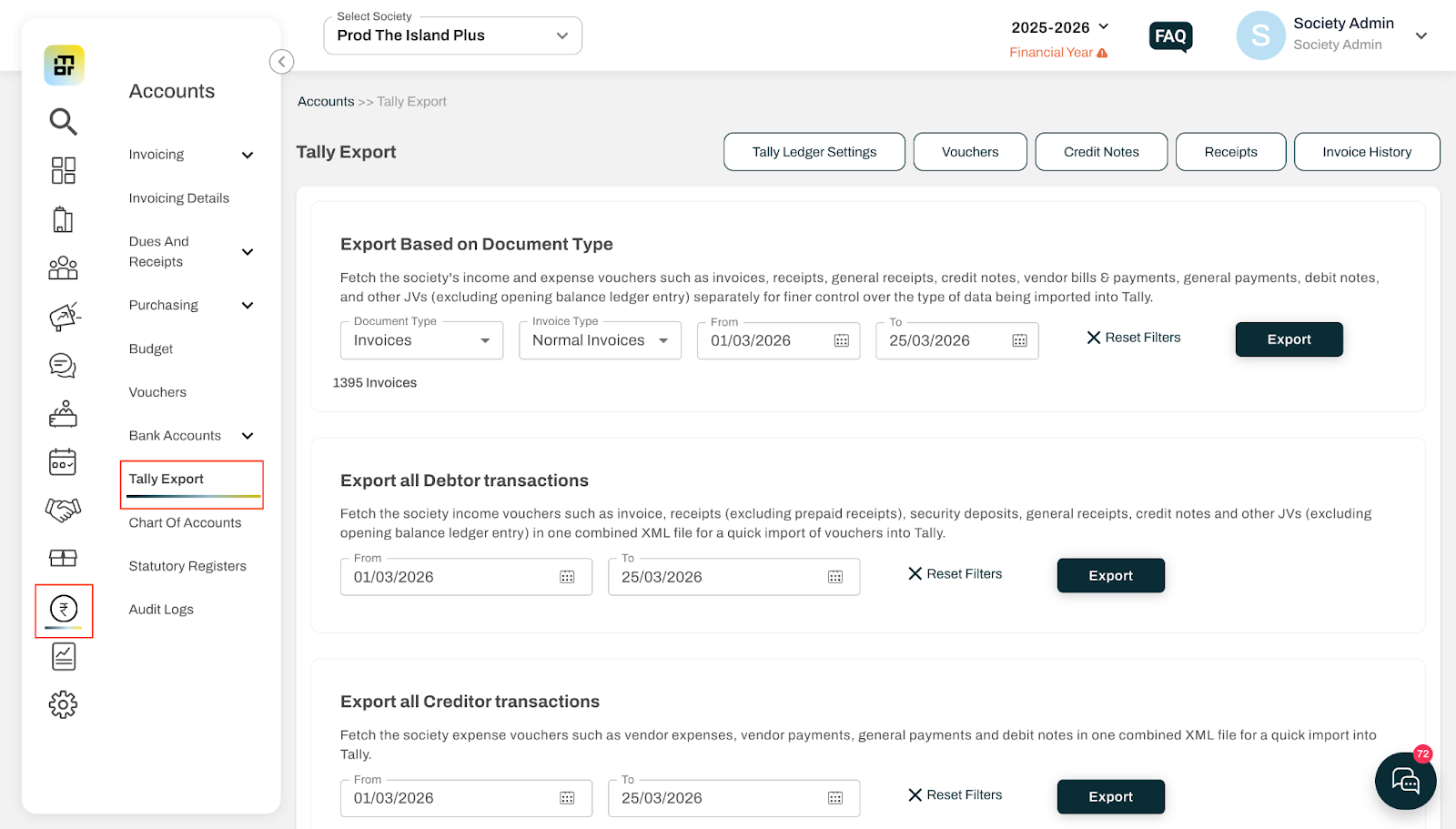
Task: Go to Invoicing Details menu item
Action: point(179,198)
